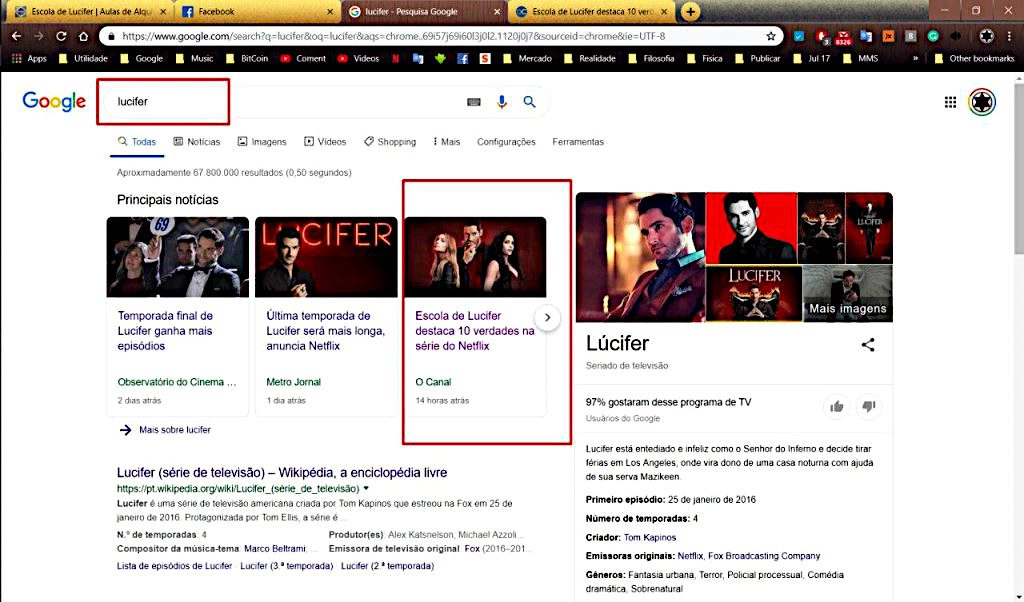1024x602 pixels.
Task: Click the blue search magnifier icon
Action: click(x=529, y=102)
